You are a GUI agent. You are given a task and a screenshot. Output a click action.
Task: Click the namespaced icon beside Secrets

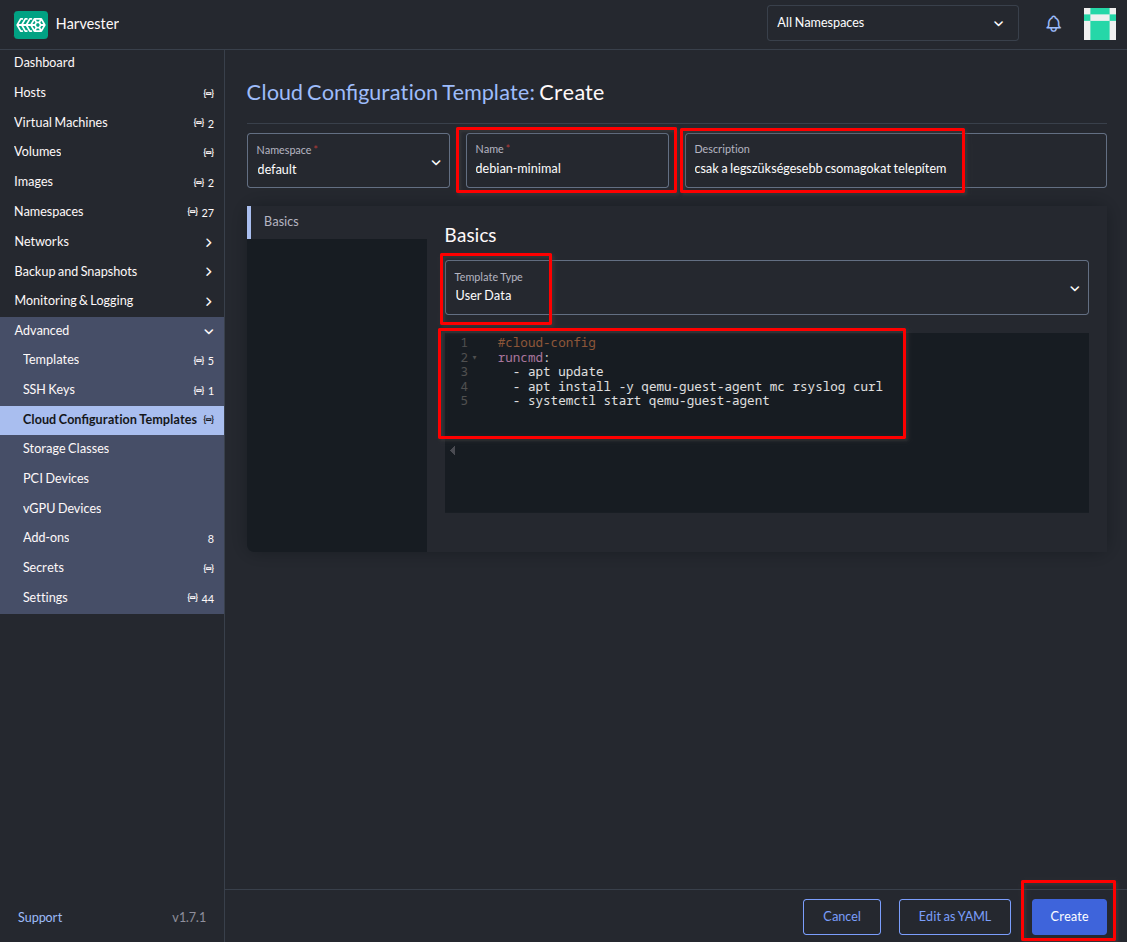(208, 568)
